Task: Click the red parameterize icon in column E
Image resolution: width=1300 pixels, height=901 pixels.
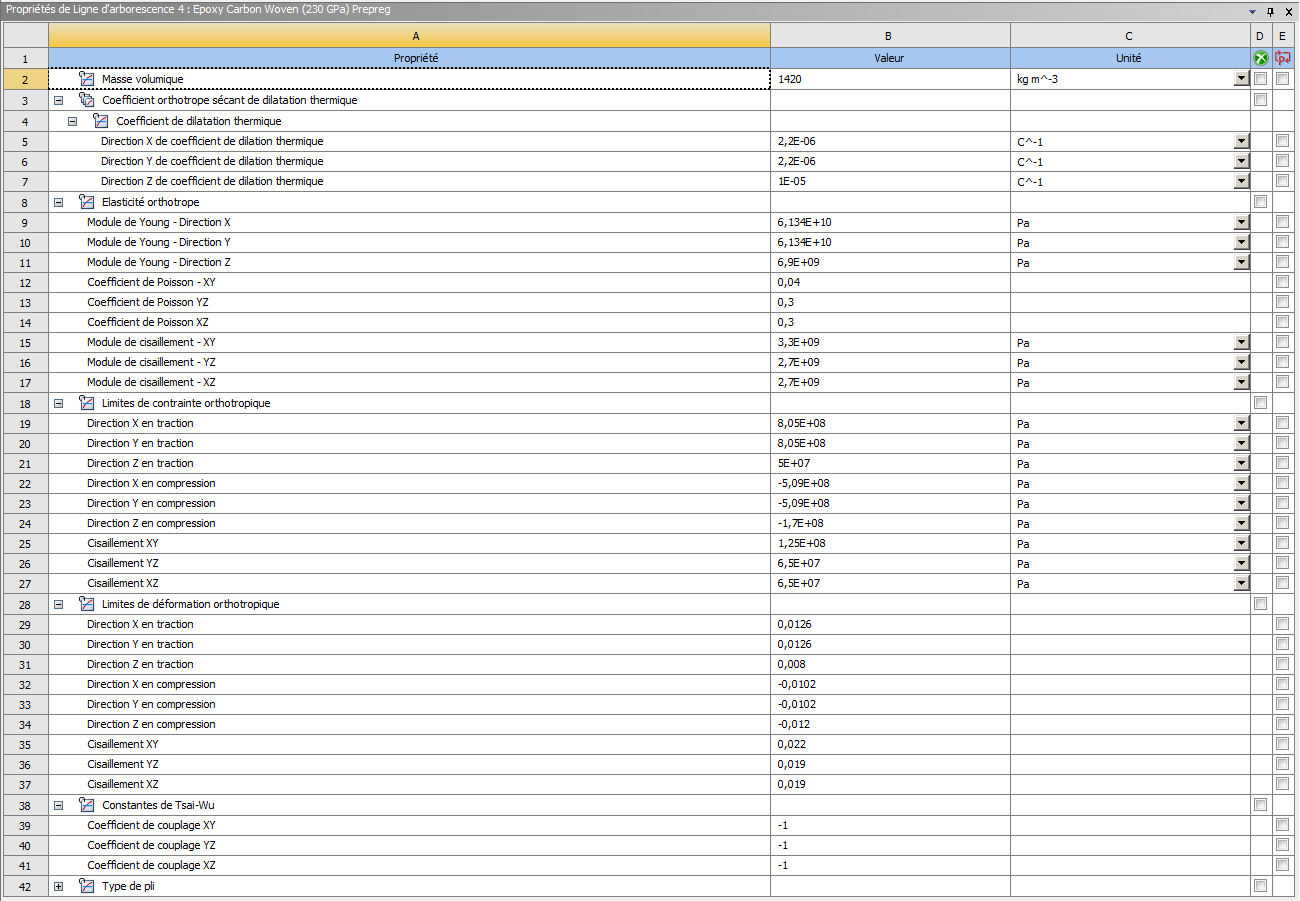Action: (1282, 58)
